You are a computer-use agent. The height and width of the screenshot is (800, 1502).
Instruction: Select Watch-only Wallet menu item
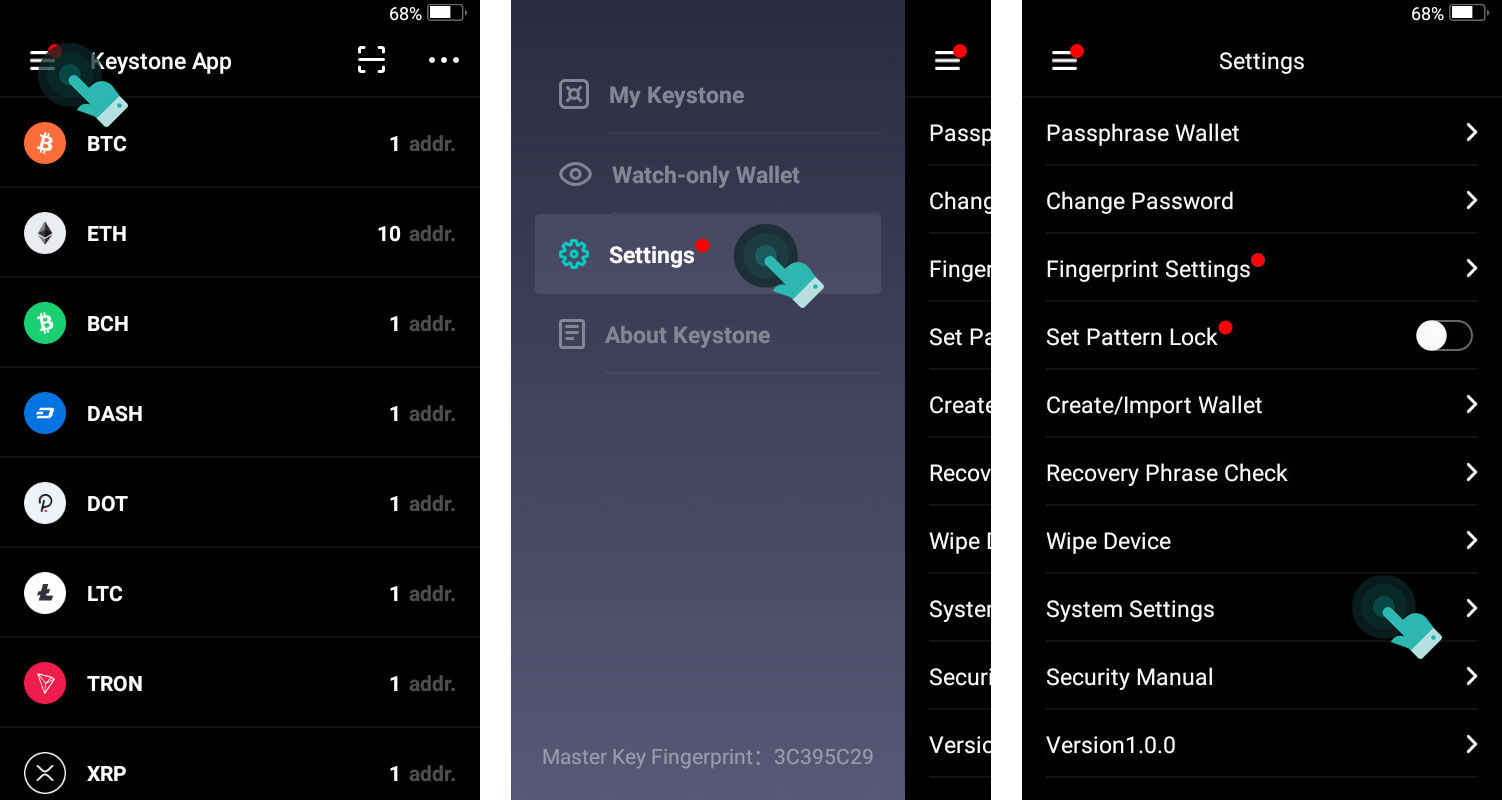coord(708,175)
